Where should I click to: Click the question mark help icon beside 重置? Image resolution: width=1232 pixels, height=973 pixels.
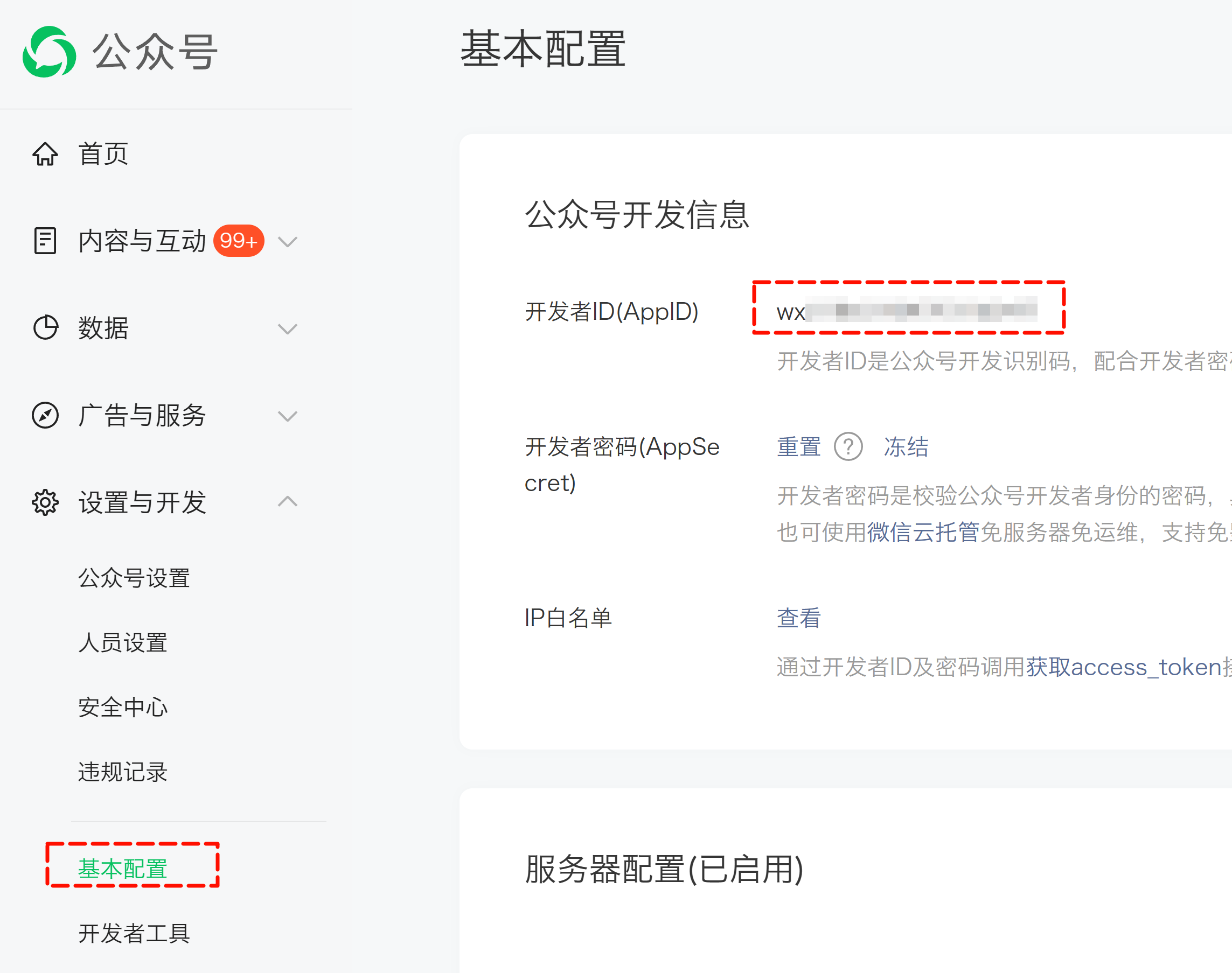tap(848, 446)
